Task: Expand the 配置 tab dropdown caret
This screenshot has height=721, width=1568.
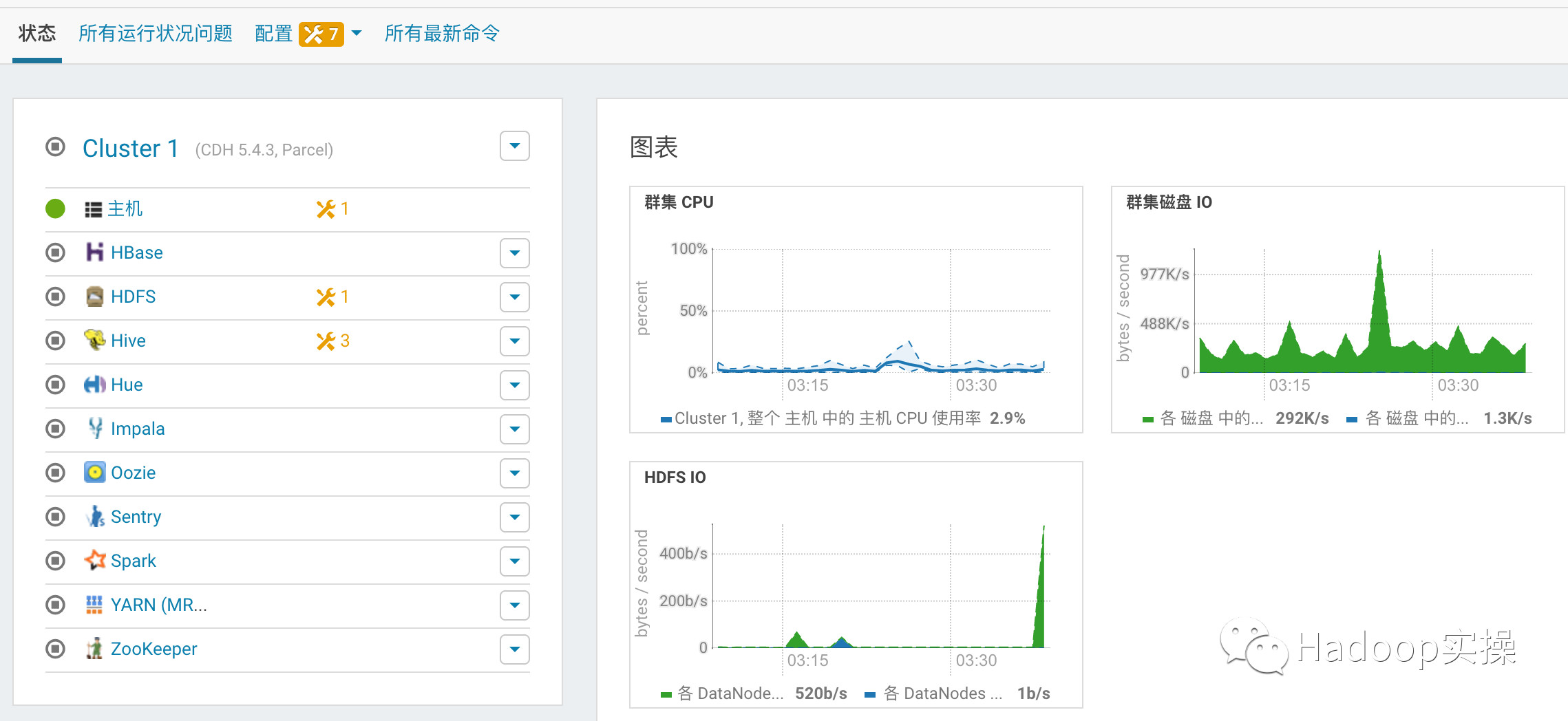Action: click(x=357, y=34)
